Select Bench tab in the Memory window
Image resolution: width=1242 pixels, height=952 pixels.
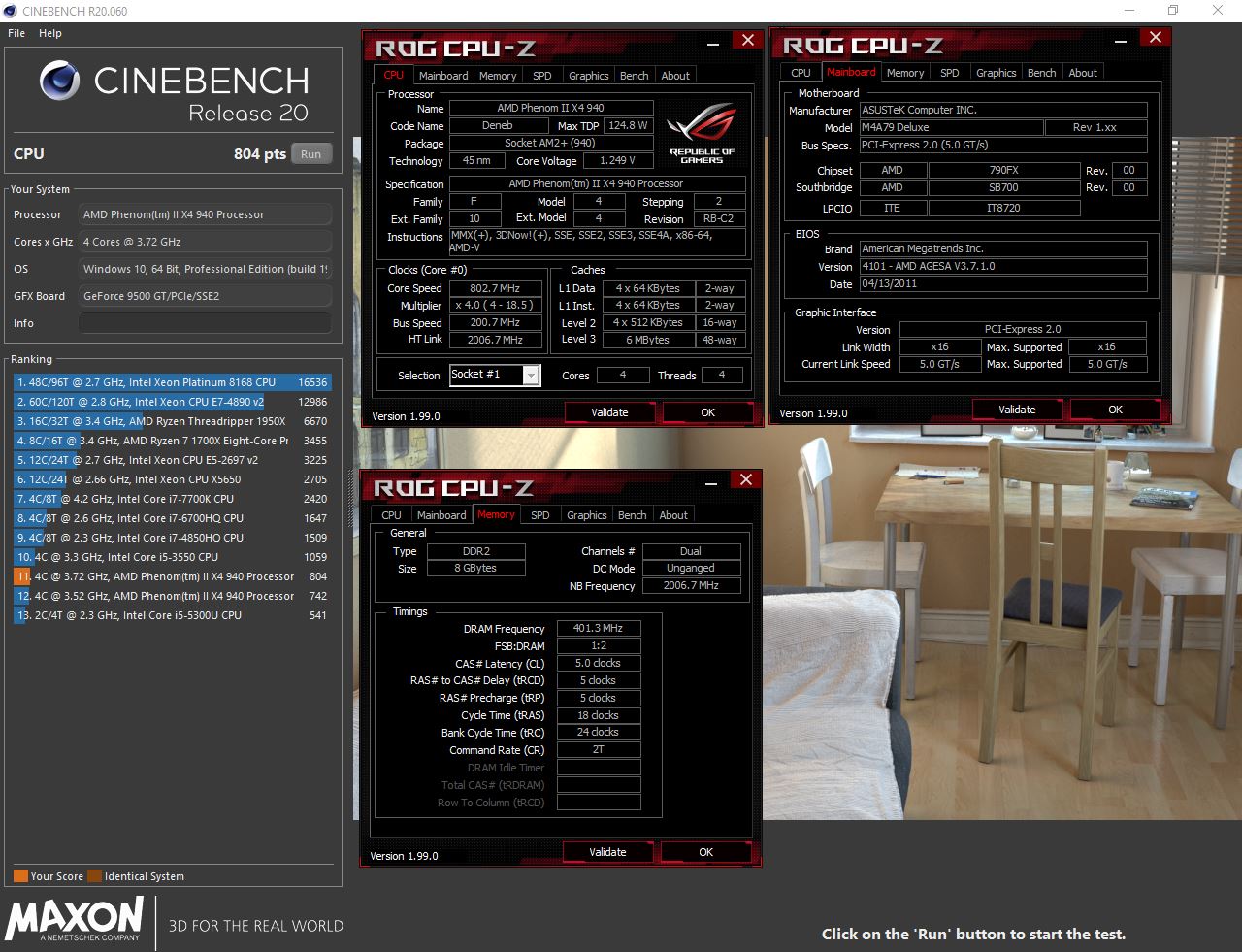click(x=633, y=515)
